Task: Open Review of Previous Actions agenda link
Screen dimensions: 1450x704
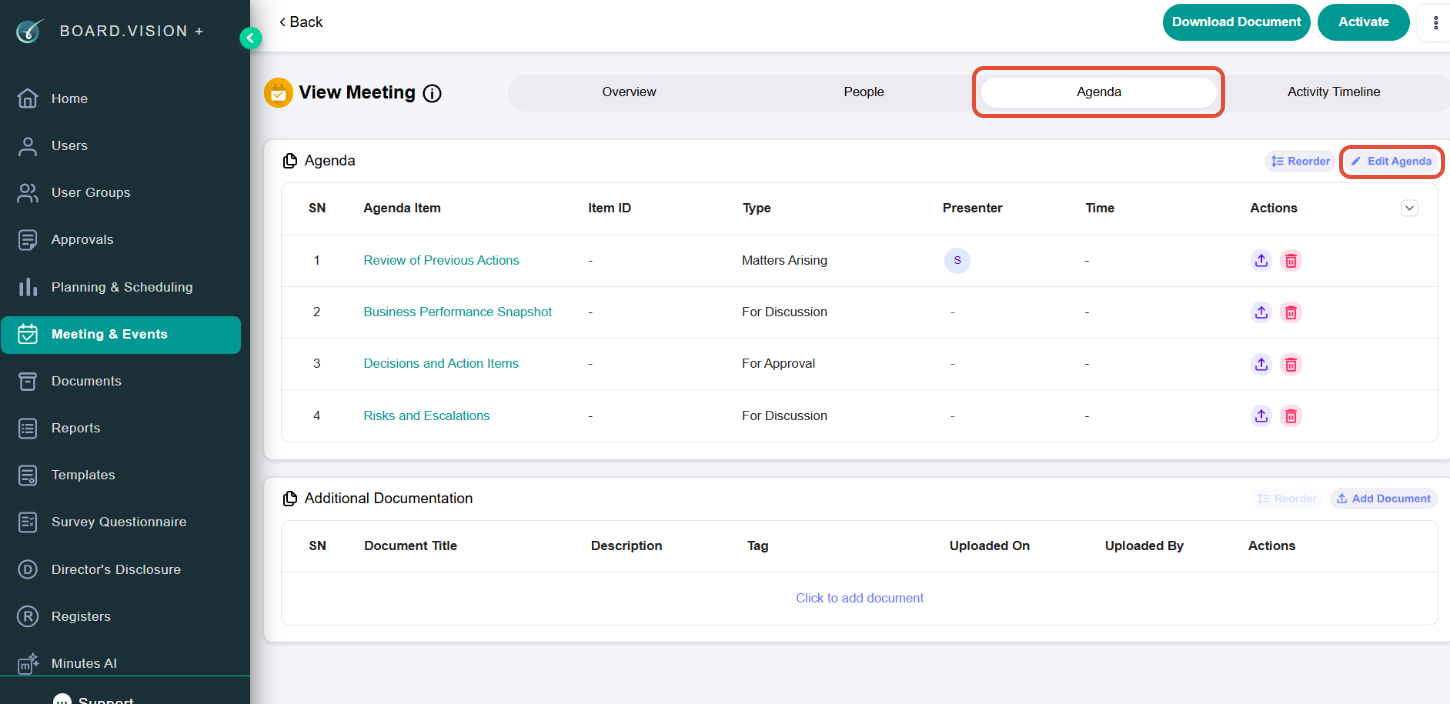Action: point(441,260)
